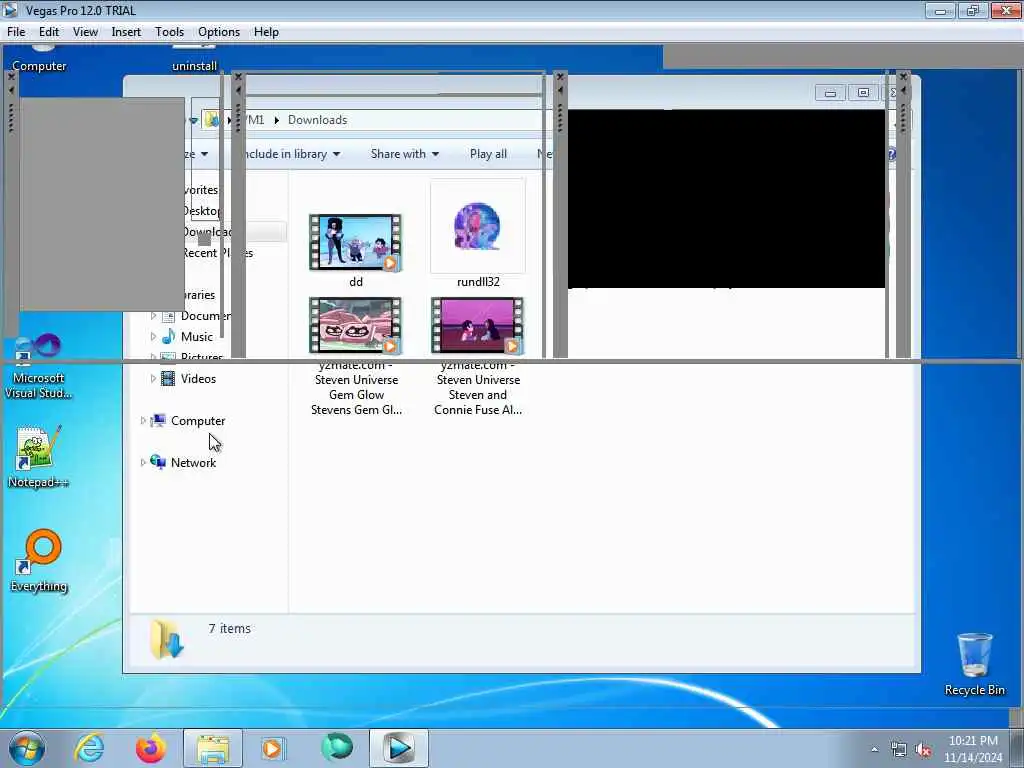Open the media player taskbar icon
This screenshot has width=1024, height=768.
(273, 748)
